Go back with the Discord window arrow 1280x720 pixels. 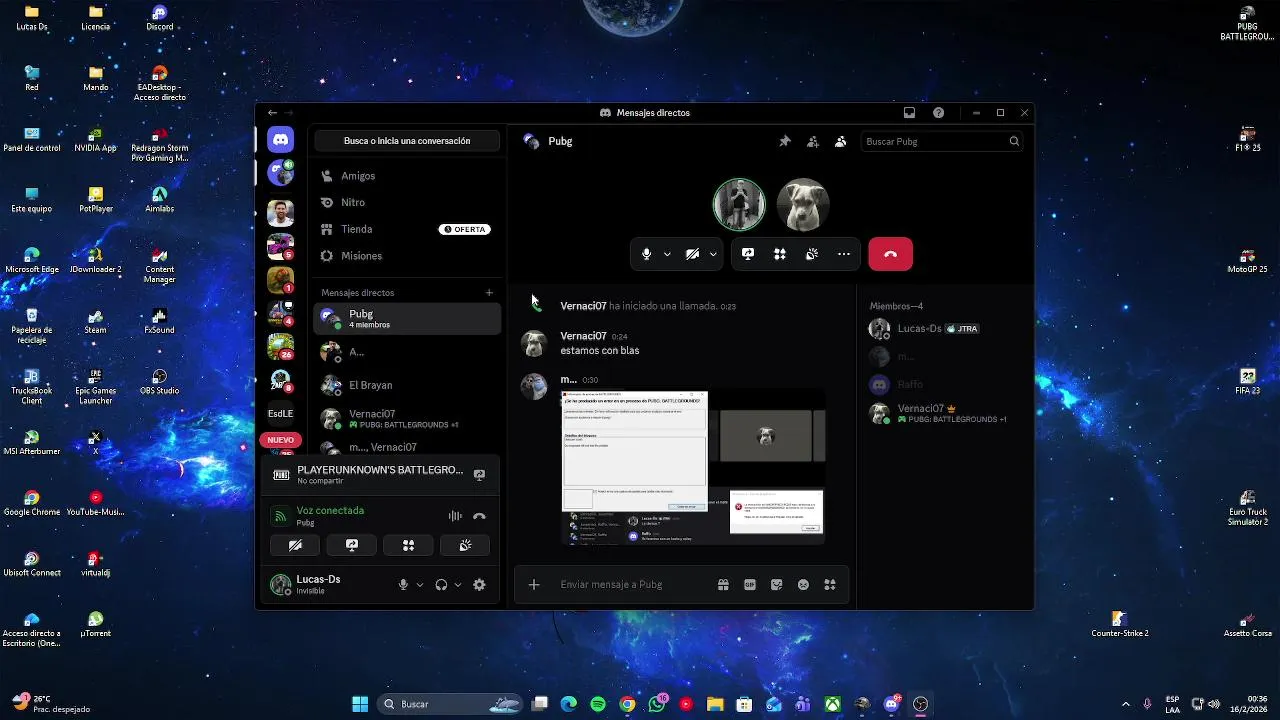pos(272,113)
